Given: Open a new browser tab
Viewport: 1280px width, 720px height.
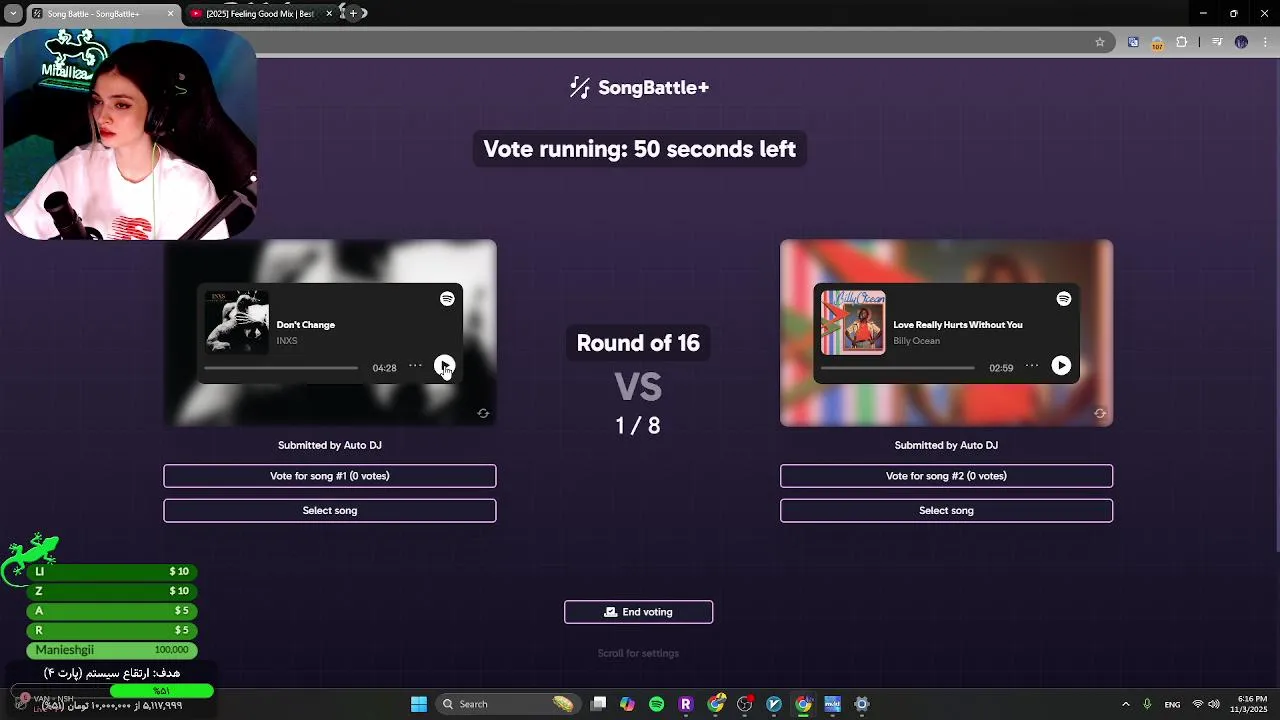Looking at the screenshot, I should pyautogui.click(x=353, y=14).
